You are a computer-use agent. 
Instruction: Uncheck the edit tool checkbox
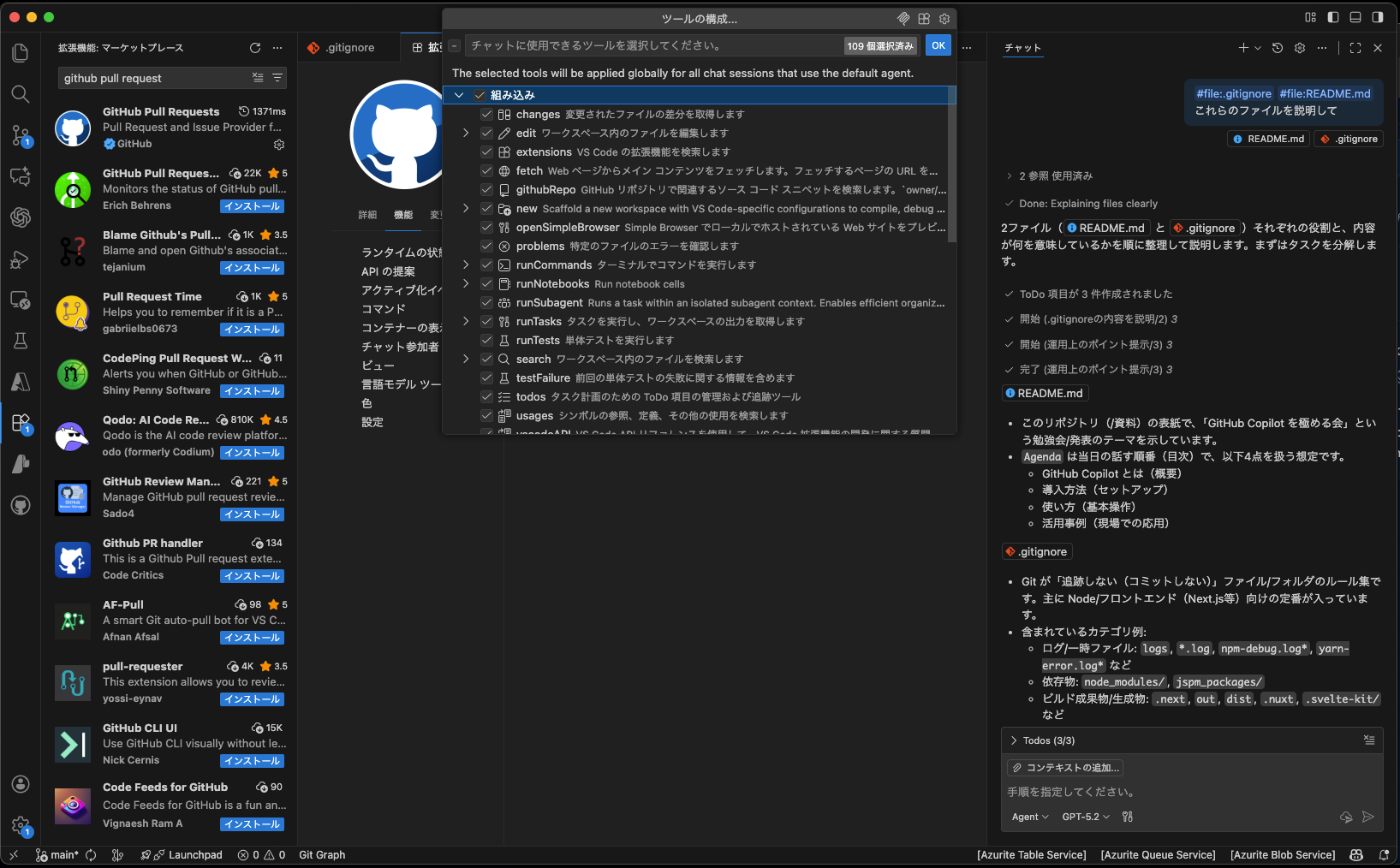point(487,133)
